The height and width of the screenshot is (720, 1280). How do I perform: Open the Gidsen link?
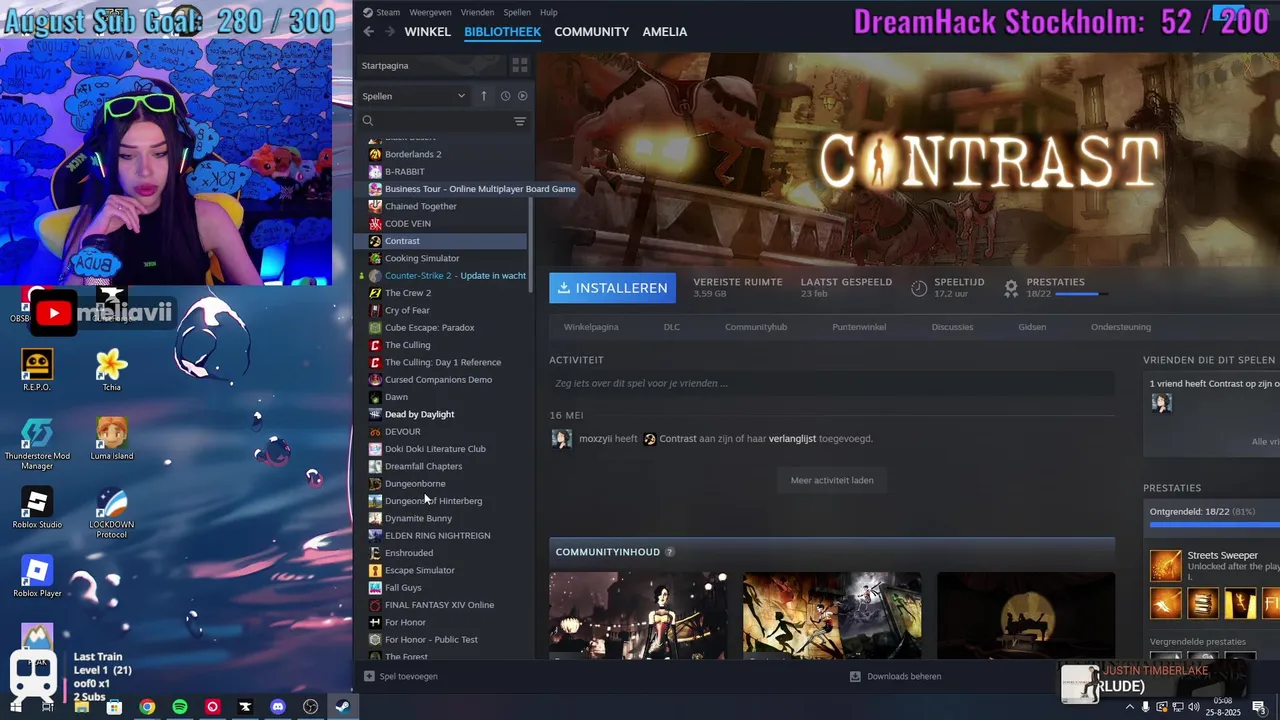click(x=1032, y=327)
